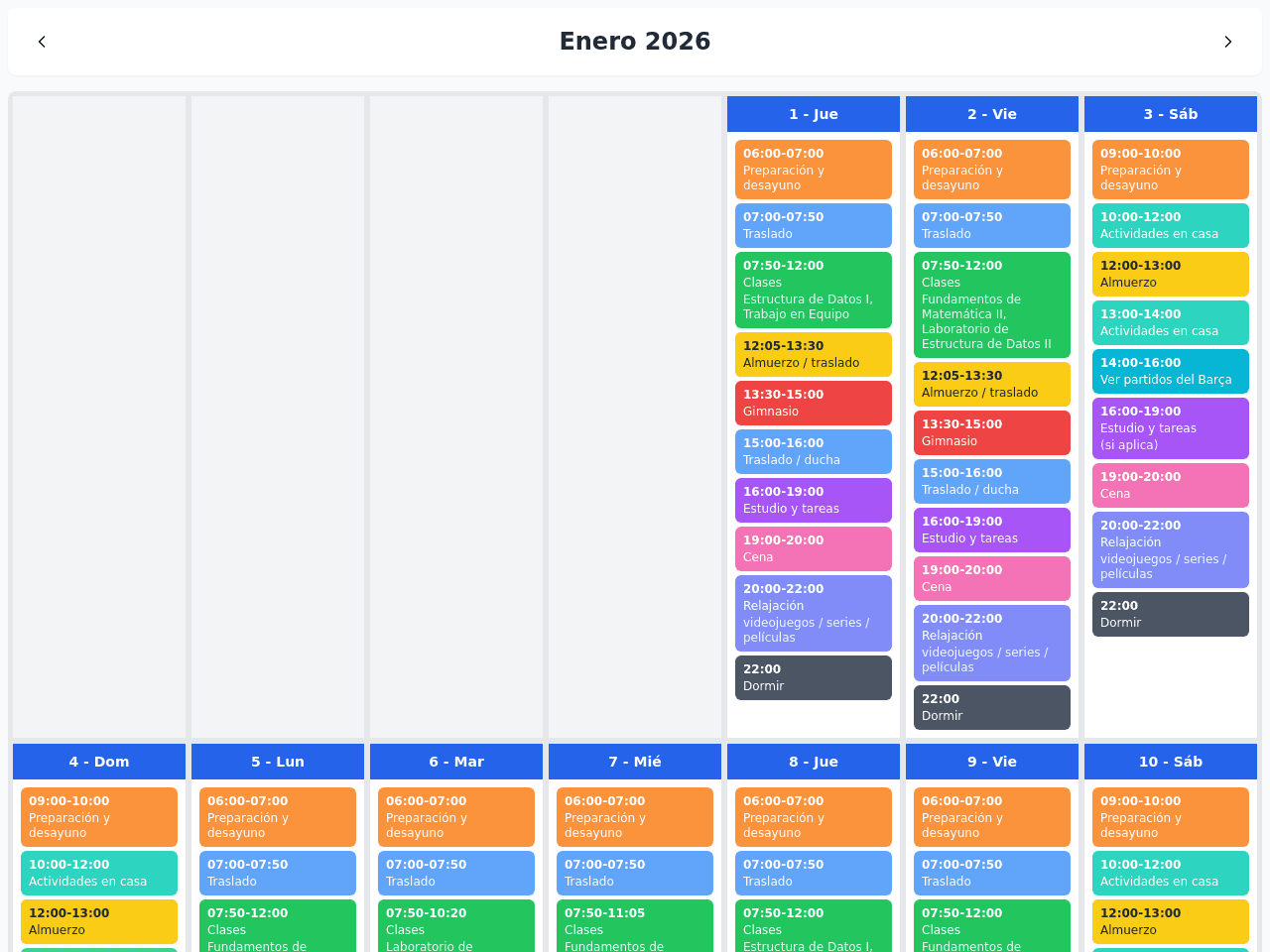Open Jan 4 Actividades en casa 10:00-12:00
Image resolution: width=1270 pixels, height=952 pixels.
[x=99, y=873]
